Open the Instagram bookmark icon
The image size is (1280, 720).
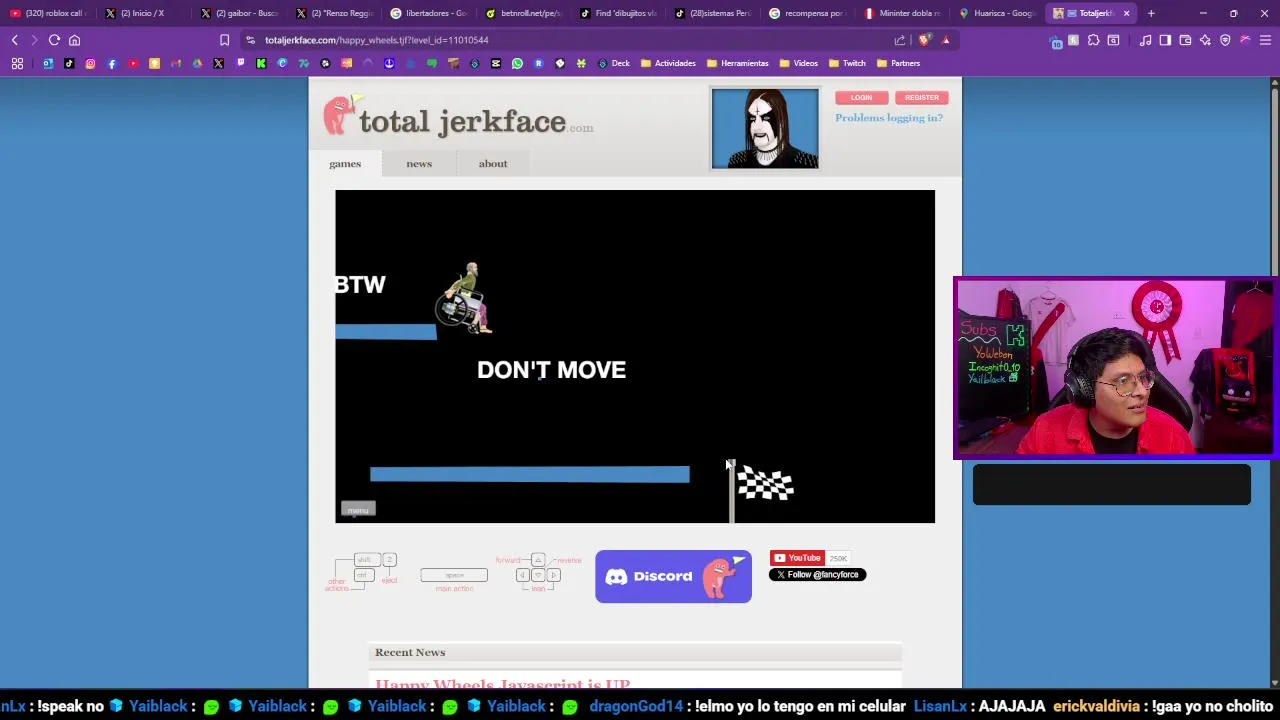point(90,63)
